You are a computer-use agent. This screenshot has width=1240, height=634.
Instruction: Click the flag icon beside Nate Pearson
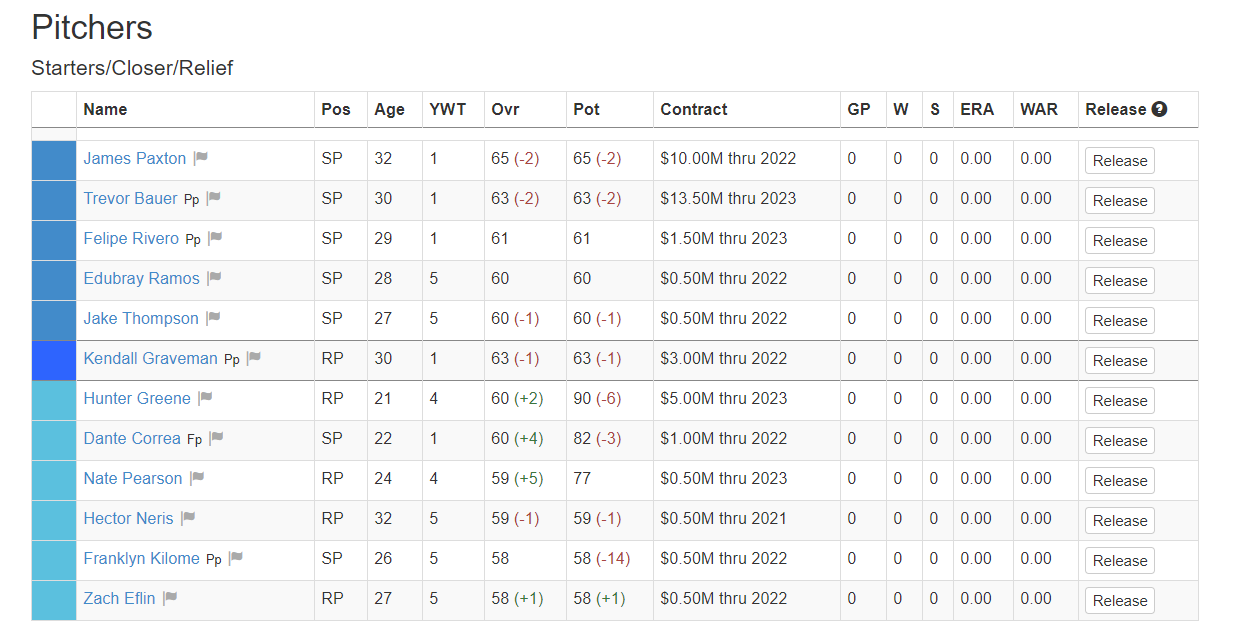[x=197, y=478]
